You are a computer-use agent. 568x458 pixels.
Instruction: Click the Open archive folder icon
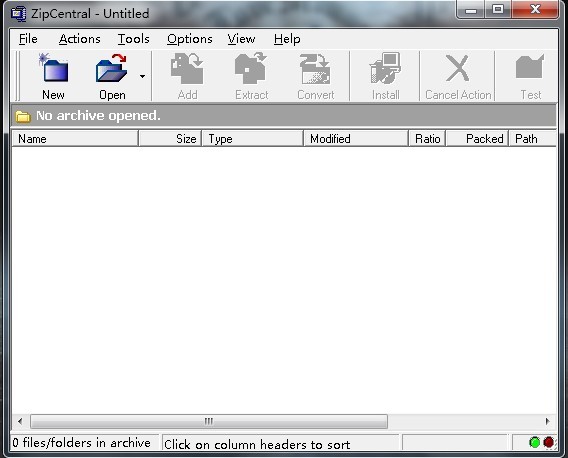(112, 68)
